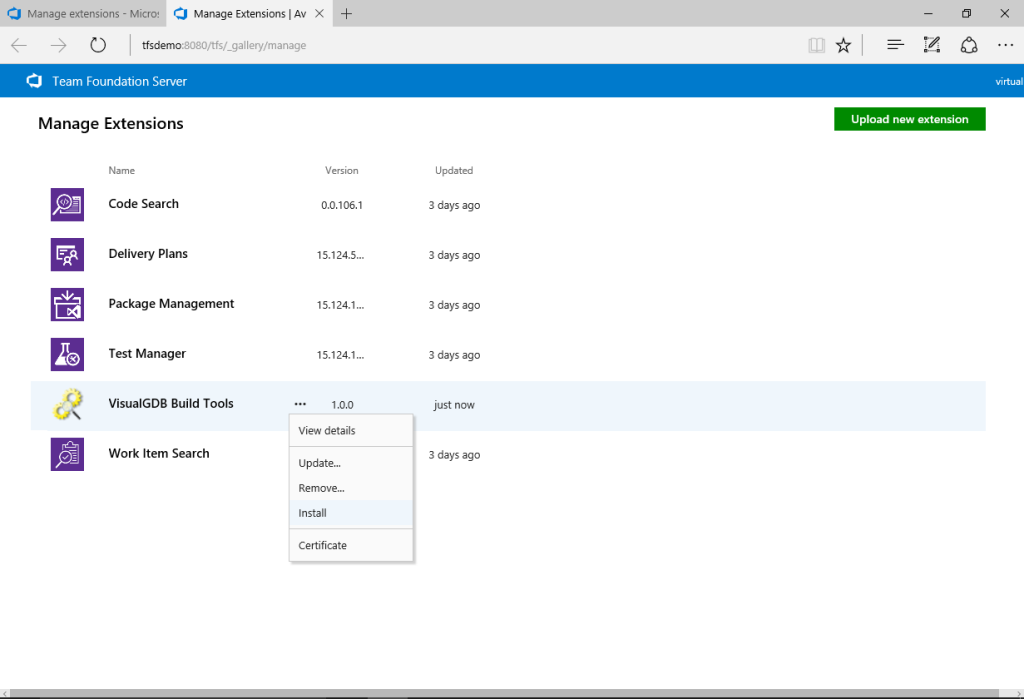Click the Hub icon in the browser toolbar

pyautogui.click(x=894, y=44)
